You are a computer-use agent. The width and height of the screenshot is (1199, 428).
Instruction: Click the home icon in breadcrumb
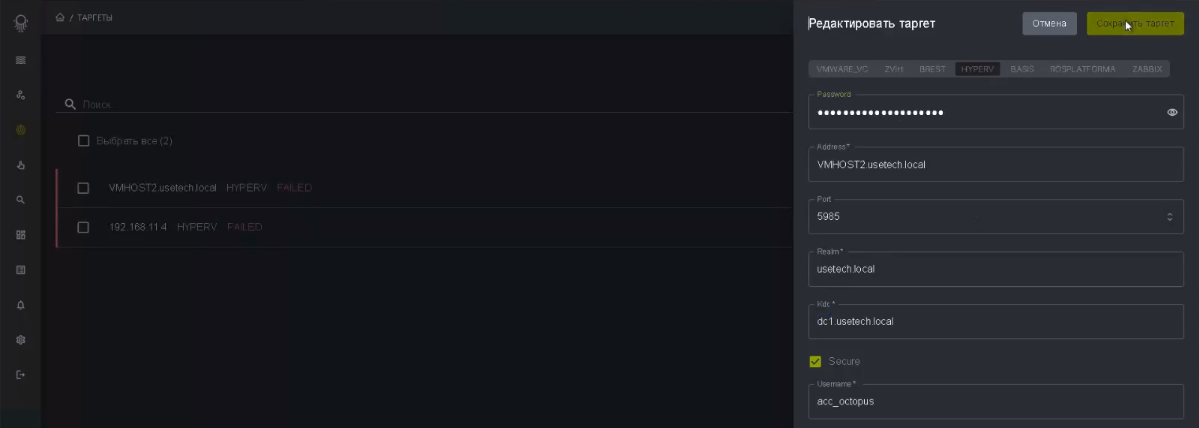60,17
